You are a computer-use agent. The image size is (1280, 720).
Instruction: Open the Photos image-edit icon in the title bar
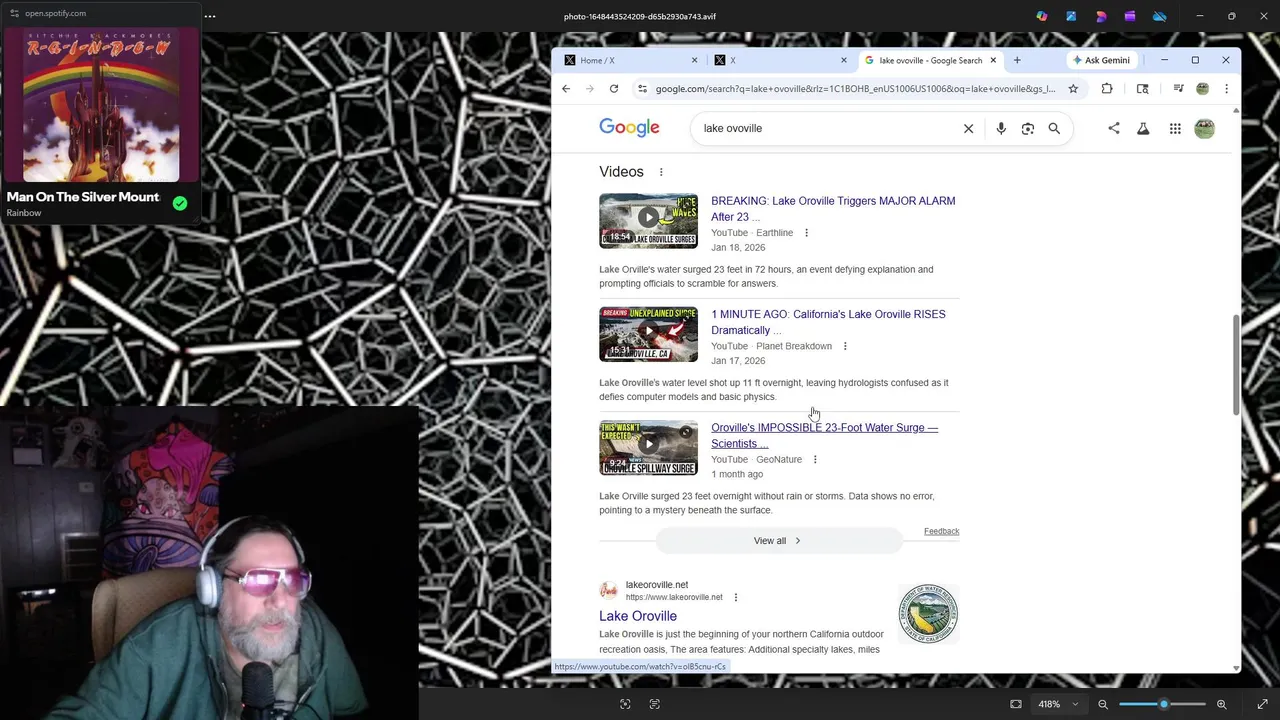point(1071,16)
